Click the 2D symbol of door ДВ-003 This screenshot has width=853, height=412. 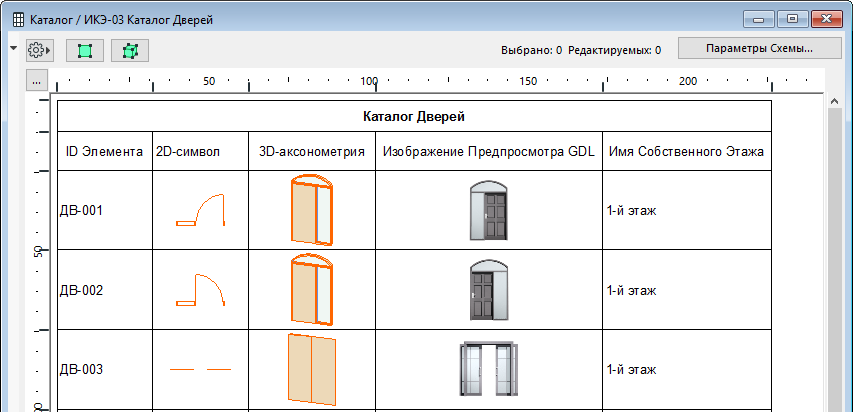tap(200, 370)
